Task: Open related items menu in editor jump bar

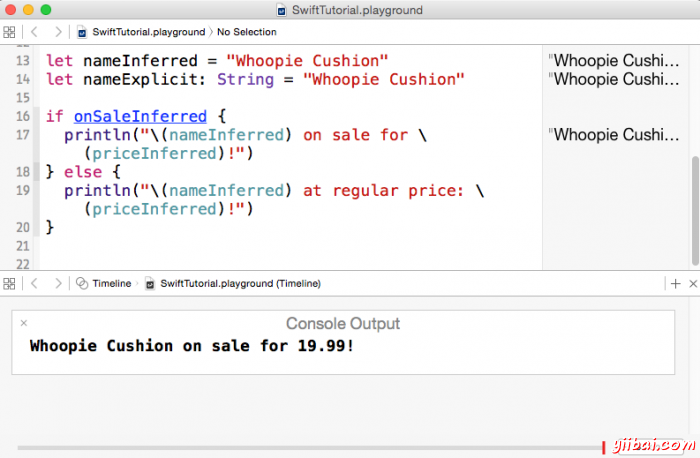Action: click(x=9, y=32)
